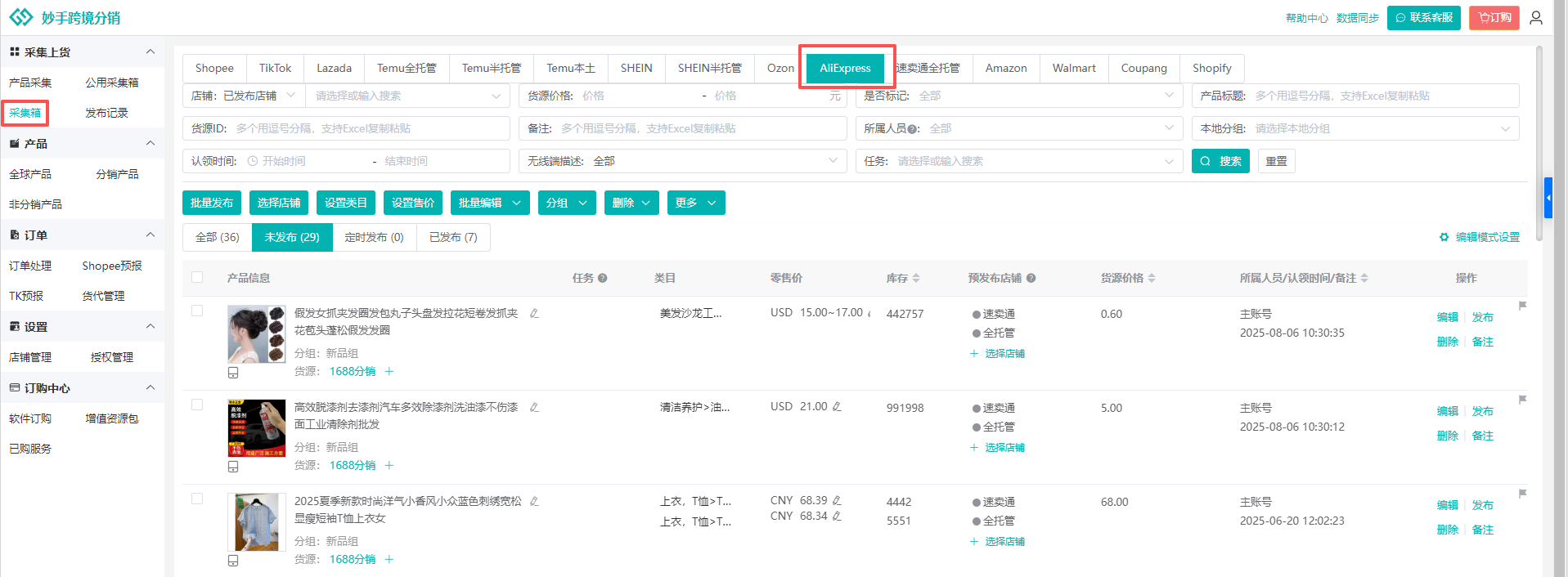Image resolution: width=1568 pixels, height=577 pixels.
Task: Click the help icon next to 任务 column header
Action: [602, 278]
